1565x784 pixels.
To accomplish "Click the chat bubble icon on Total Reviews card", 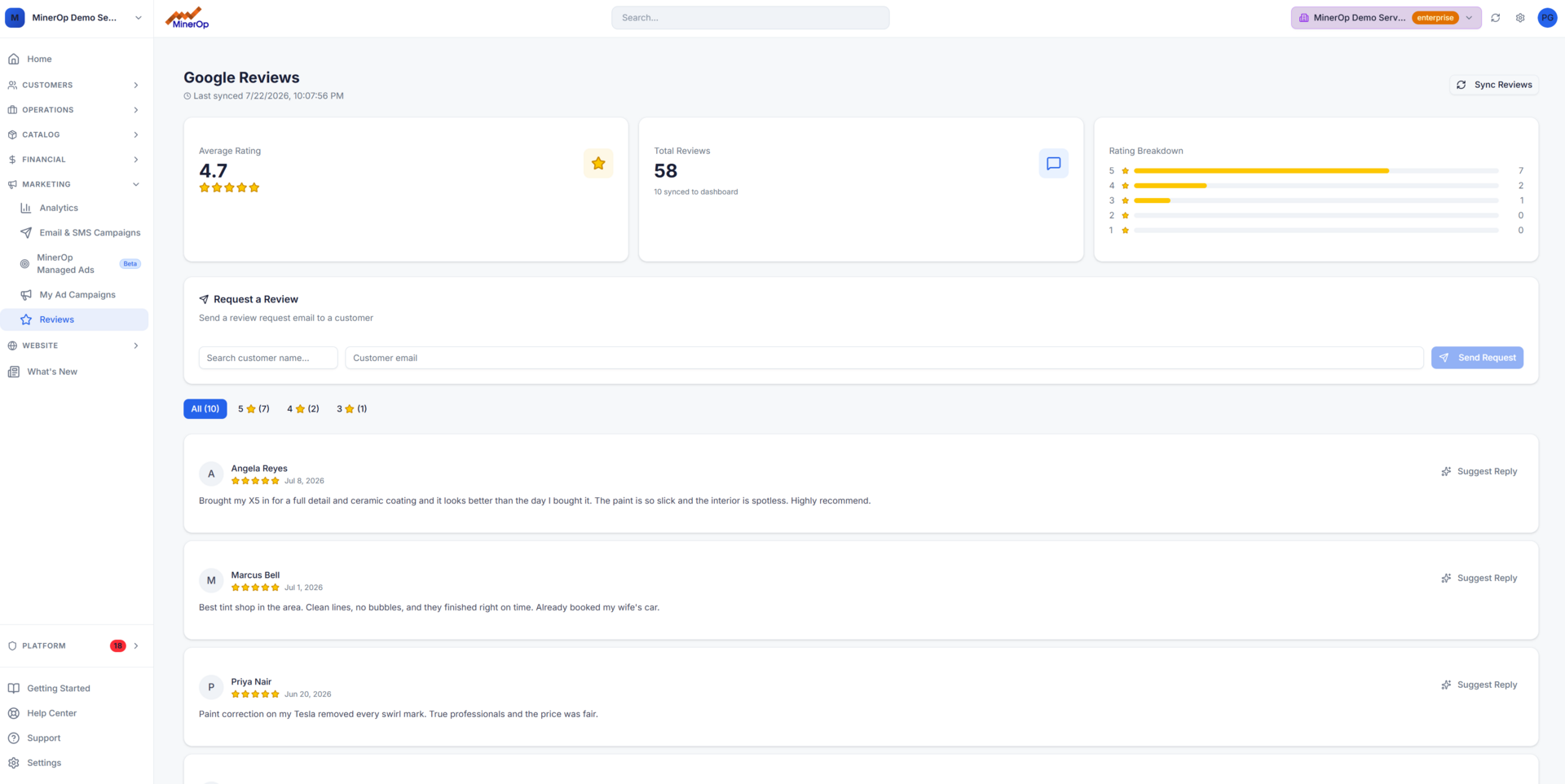I will pyautogui.click(x=1053, y=163).
